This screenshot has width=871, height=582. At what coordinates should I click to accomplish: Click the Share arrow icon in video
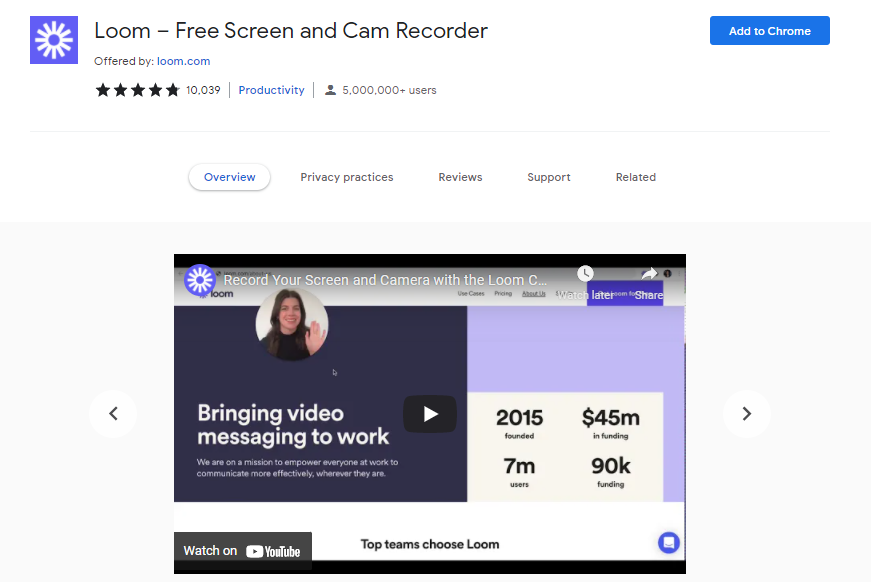click(x=649, y=275)
